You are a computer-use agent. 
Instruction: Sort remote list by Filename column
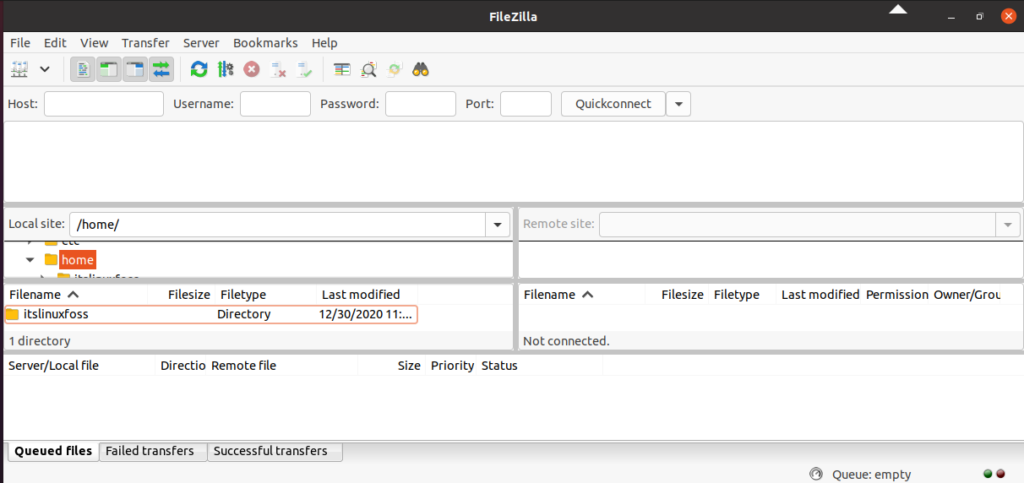[x=582, y=294]
